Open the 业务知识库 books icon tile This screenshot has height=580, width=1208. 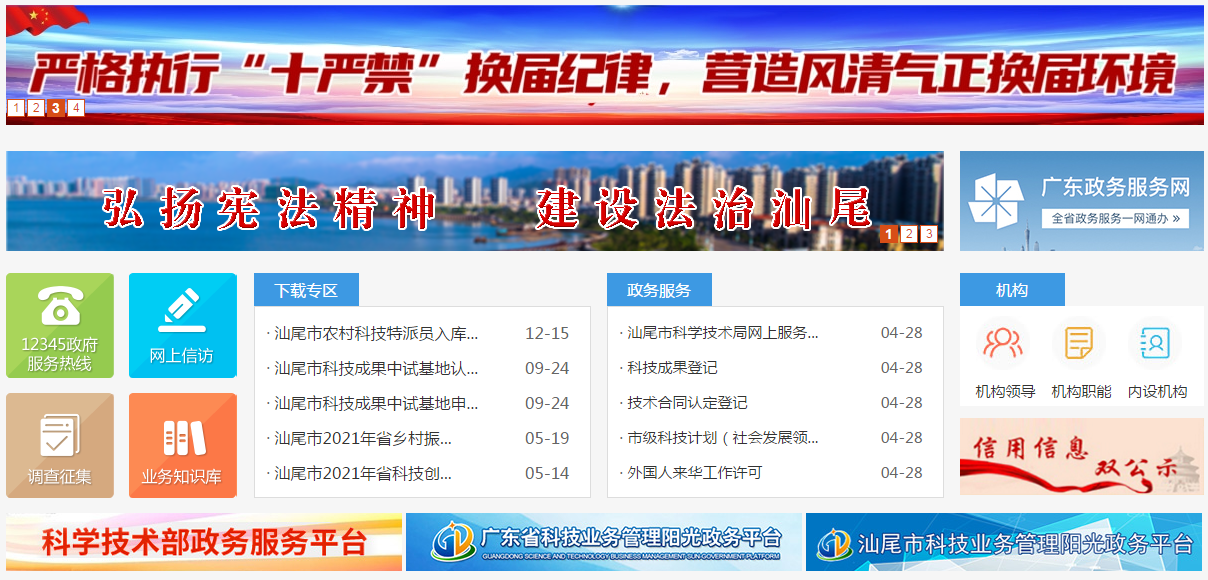(x=182, y=445)
